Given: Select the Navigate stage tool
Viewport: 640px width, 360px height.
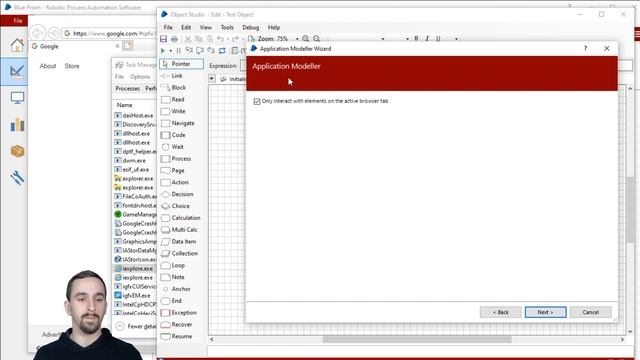Looking at the screenshot, I should click(x=178, y=123).
